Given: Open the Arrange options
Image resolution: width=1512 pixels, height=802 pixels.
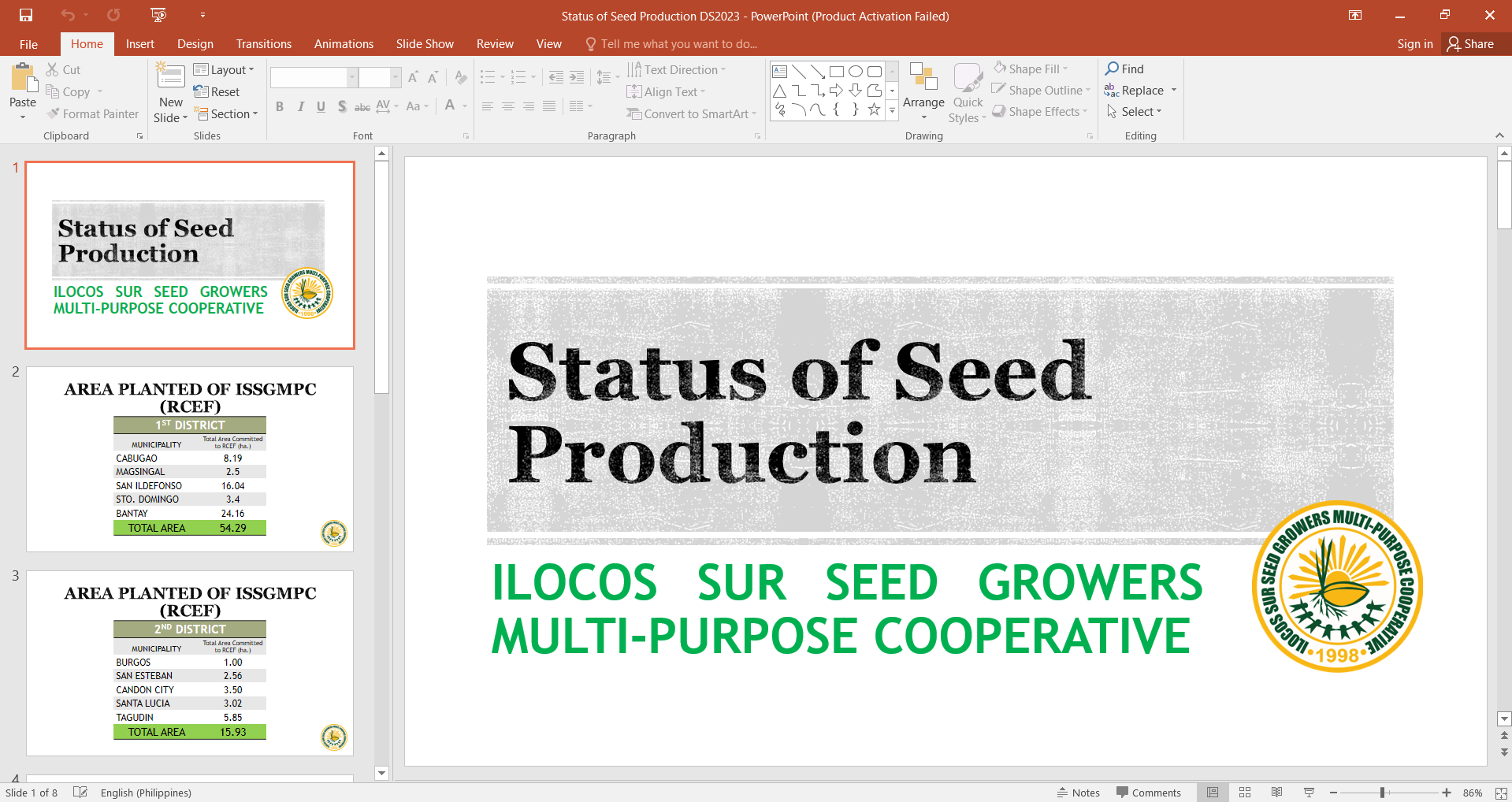Looking at the screenshot, I should [923, 91].
